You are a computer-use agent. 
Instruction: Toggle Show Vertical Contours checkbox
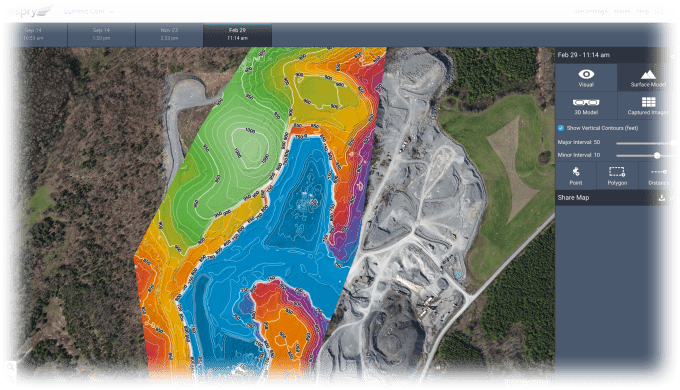pyautogui.click(x=561, y=128)
